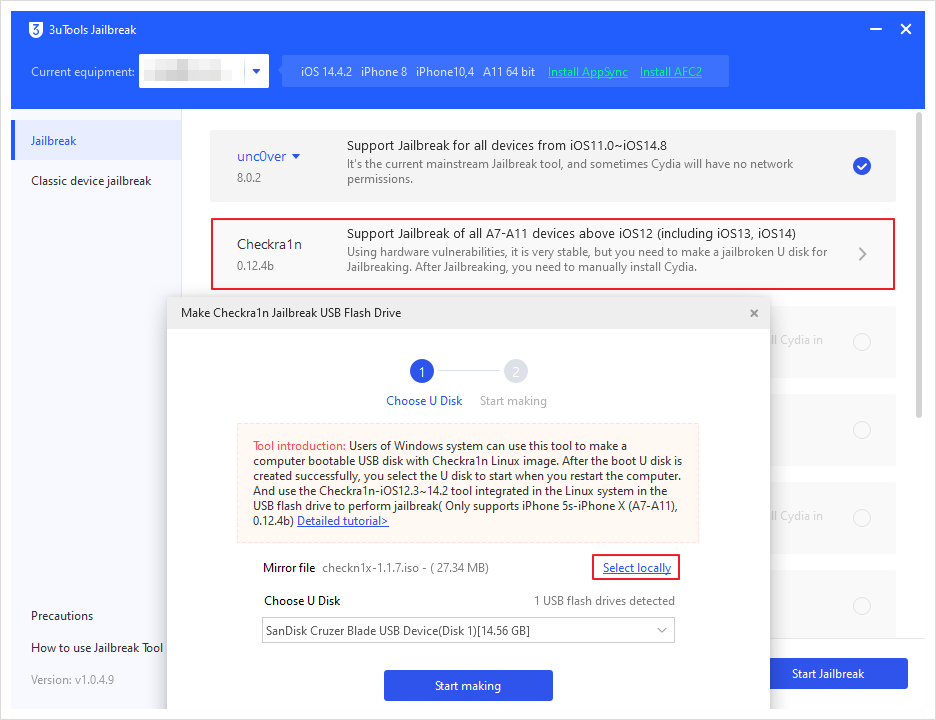Image resolution: width=936 pixels, height=720 pixels.
Task: Expand the unc0ver version dropdown
Action: coord(296,156)
